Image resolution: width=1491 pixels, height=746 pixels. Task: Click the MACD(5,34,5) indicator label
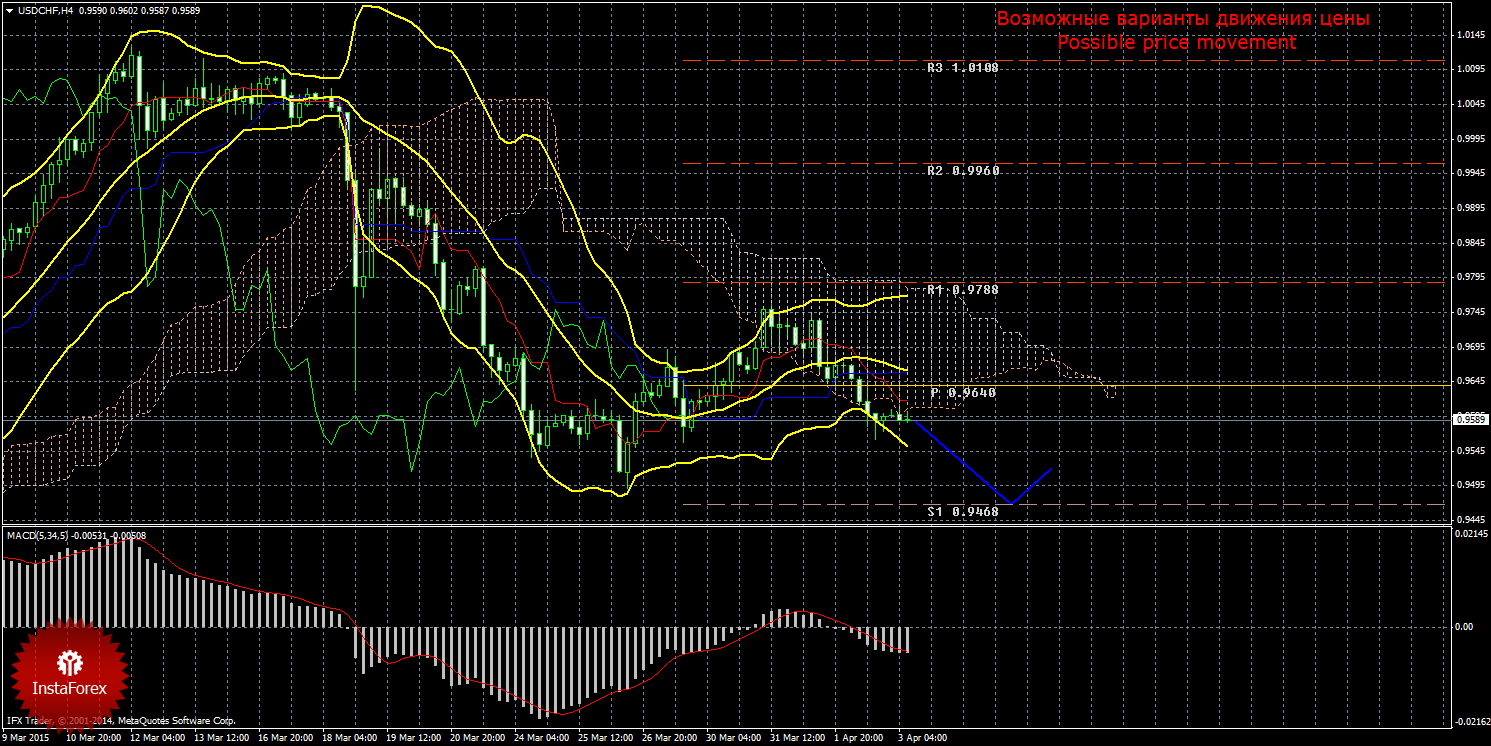[40, 536]
